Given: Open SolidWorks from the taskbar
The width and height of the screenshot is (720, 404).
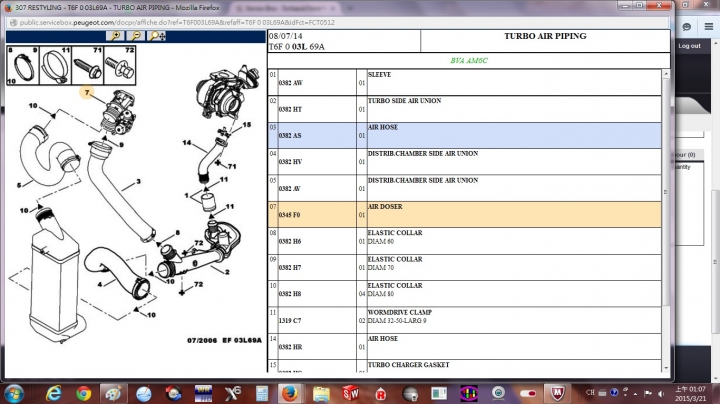Looking at the screenshot, I should [x=350, y=393].
